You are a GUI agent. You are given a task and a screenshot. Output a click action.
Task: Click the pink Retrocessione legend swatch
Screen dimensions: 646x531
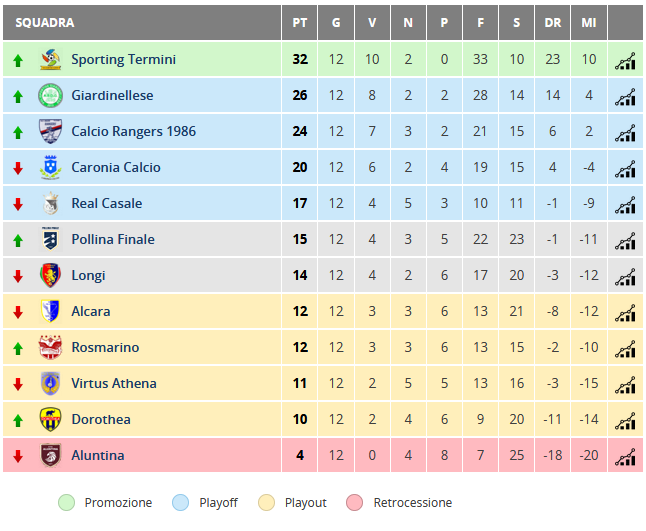pyautogui.click(x=355, y=503)
